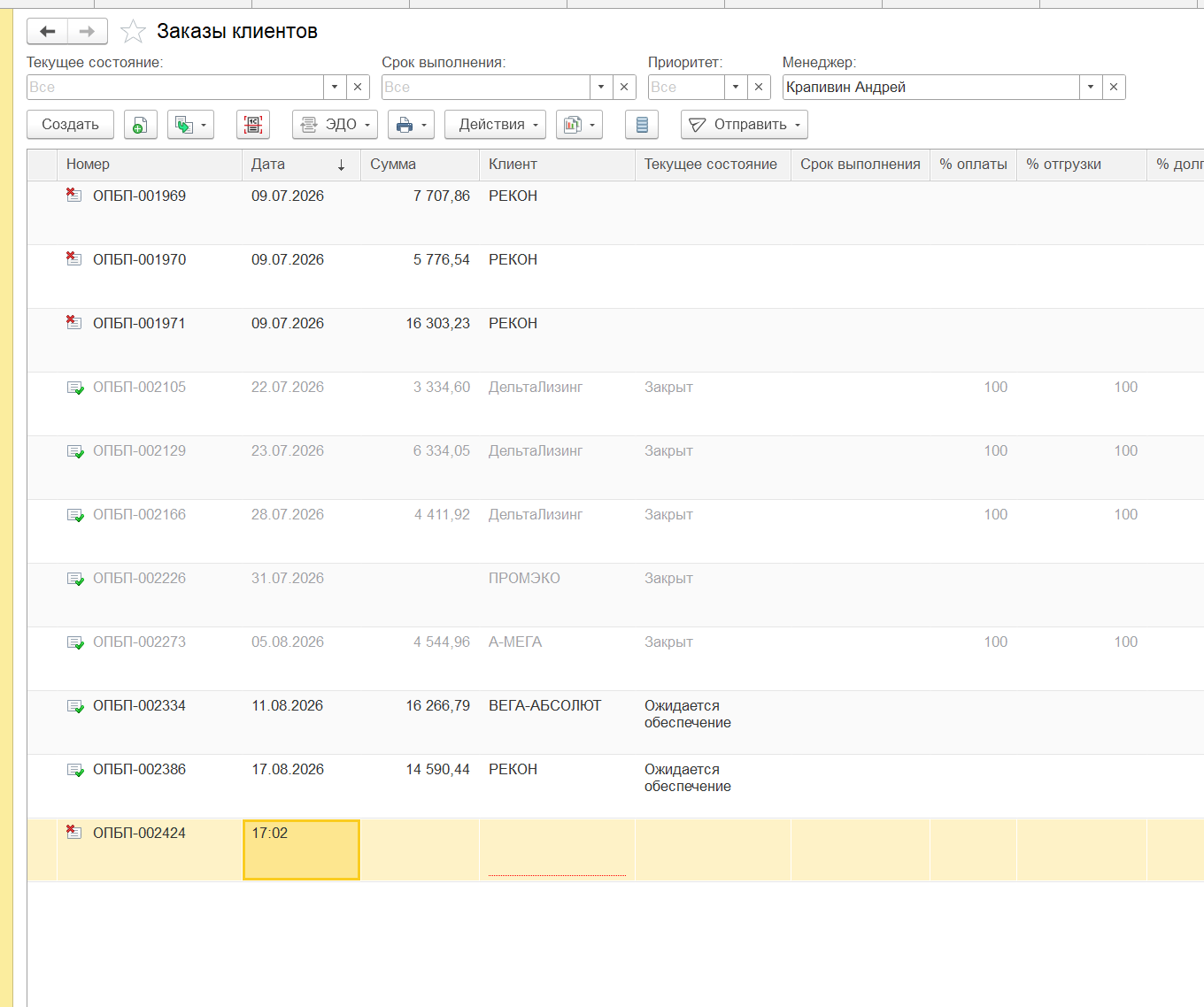Expand the Менеджер filter dropdown
Viewport: 1204px width, 1007px height.
(x=1091, y=88)
